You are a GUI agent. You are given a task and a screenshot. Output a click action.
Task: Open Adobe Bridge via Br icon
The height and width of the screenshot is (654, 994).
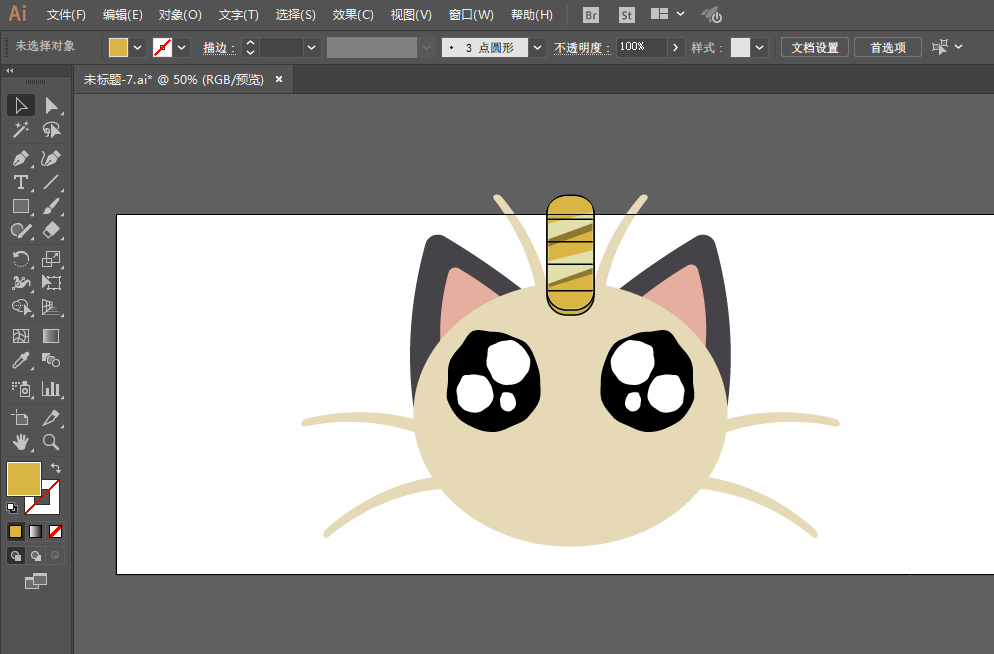[591, 15]
